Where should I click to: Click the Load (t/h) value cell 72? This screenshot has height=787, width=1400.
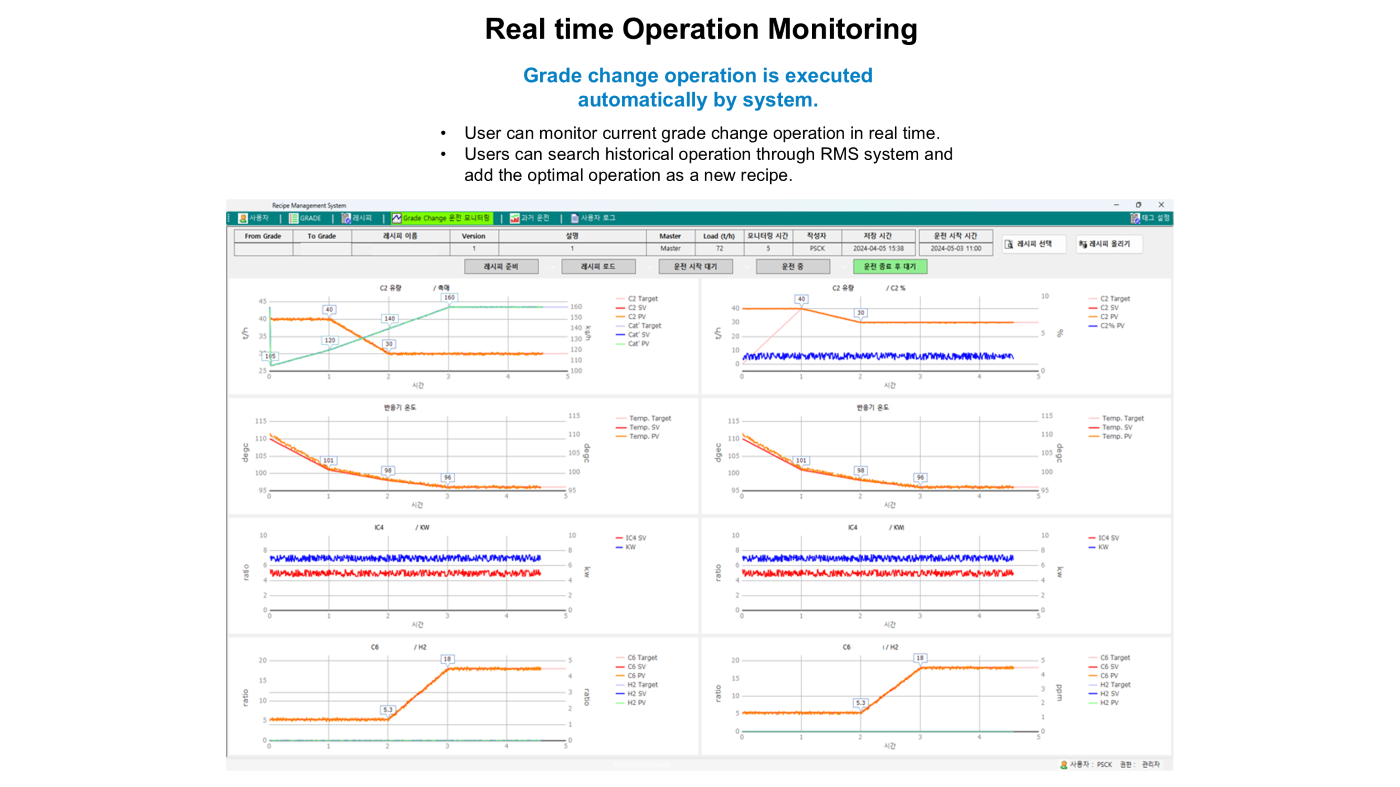tap(719, 249)
